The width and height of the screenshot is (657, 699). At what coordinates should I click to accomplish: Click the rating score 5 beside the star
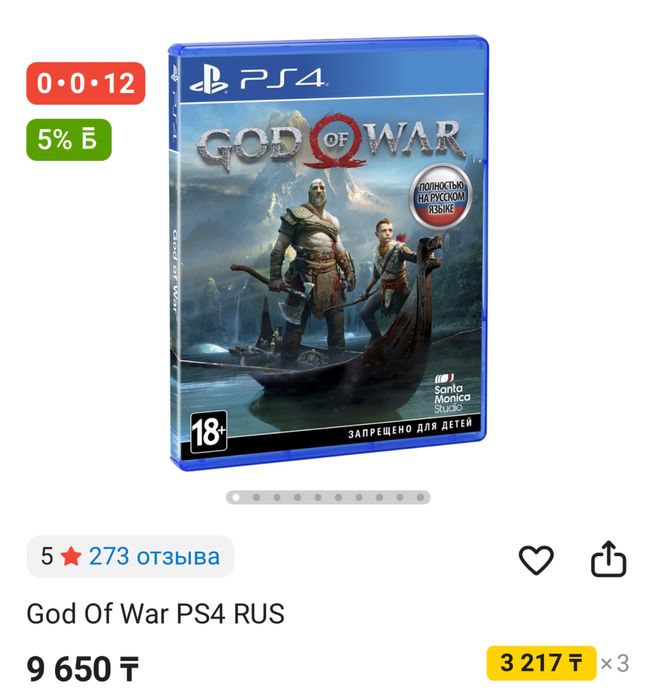click(47, 557)
